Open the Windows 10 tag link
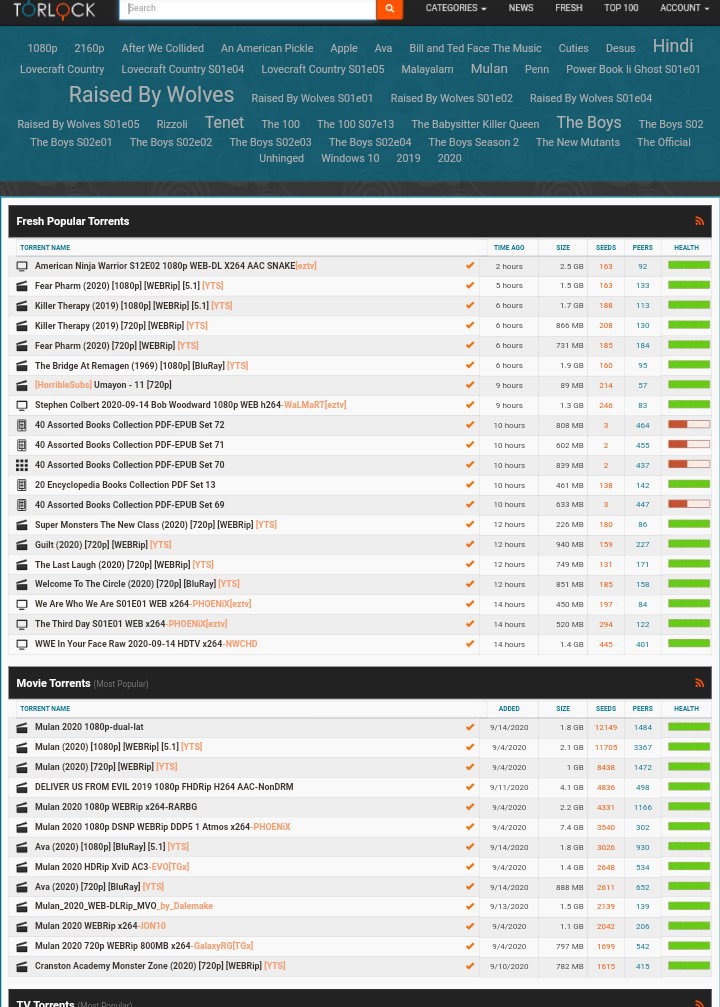This screenshot has height=1007, width=720. pyautogui.click(x=350, y=158)
